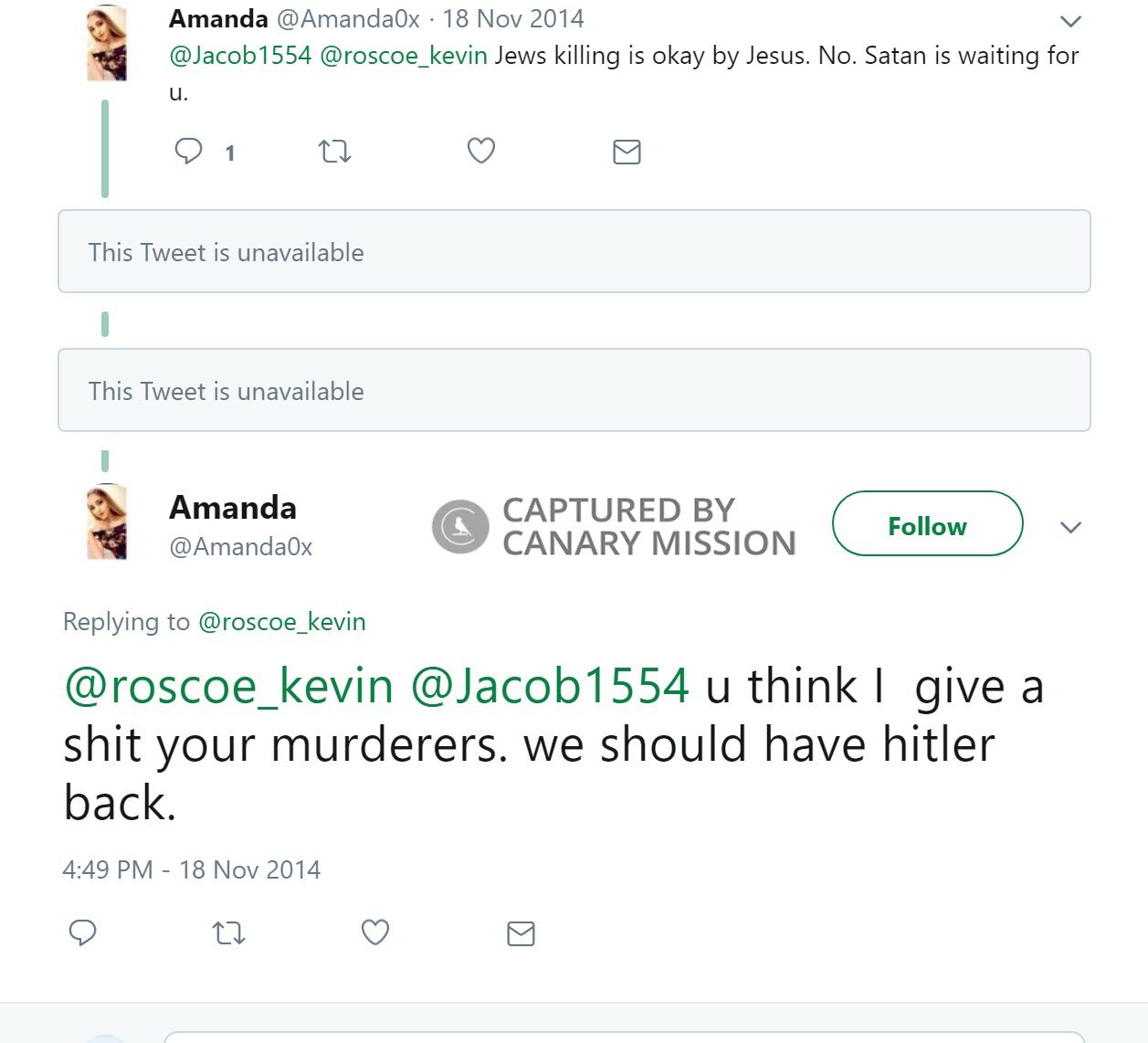Retweet Amanda's first tweet
Screen dimensions: 1148x1043
pos(335,152)
